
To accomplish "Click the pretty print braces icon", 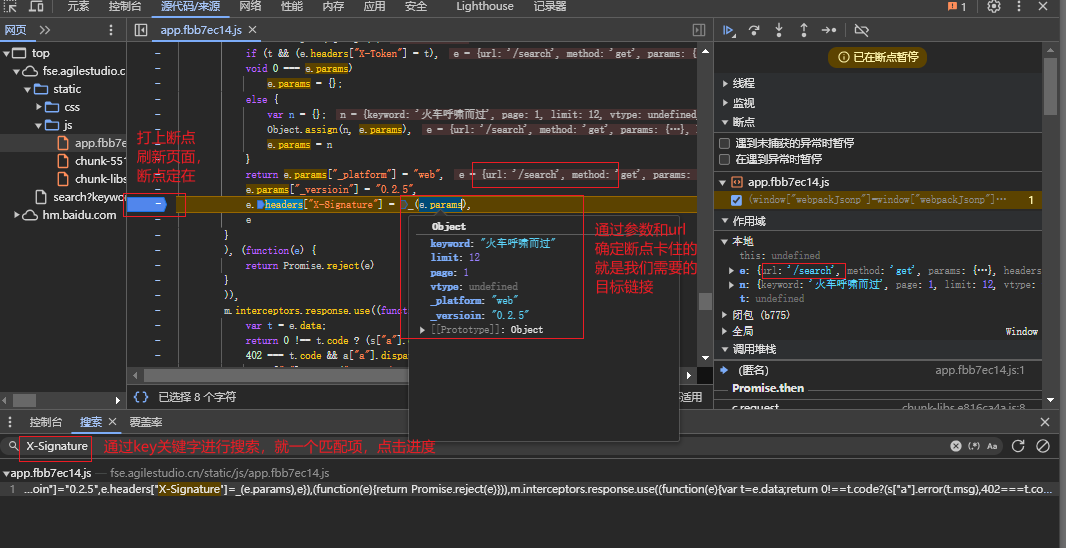I will (141, 397).
